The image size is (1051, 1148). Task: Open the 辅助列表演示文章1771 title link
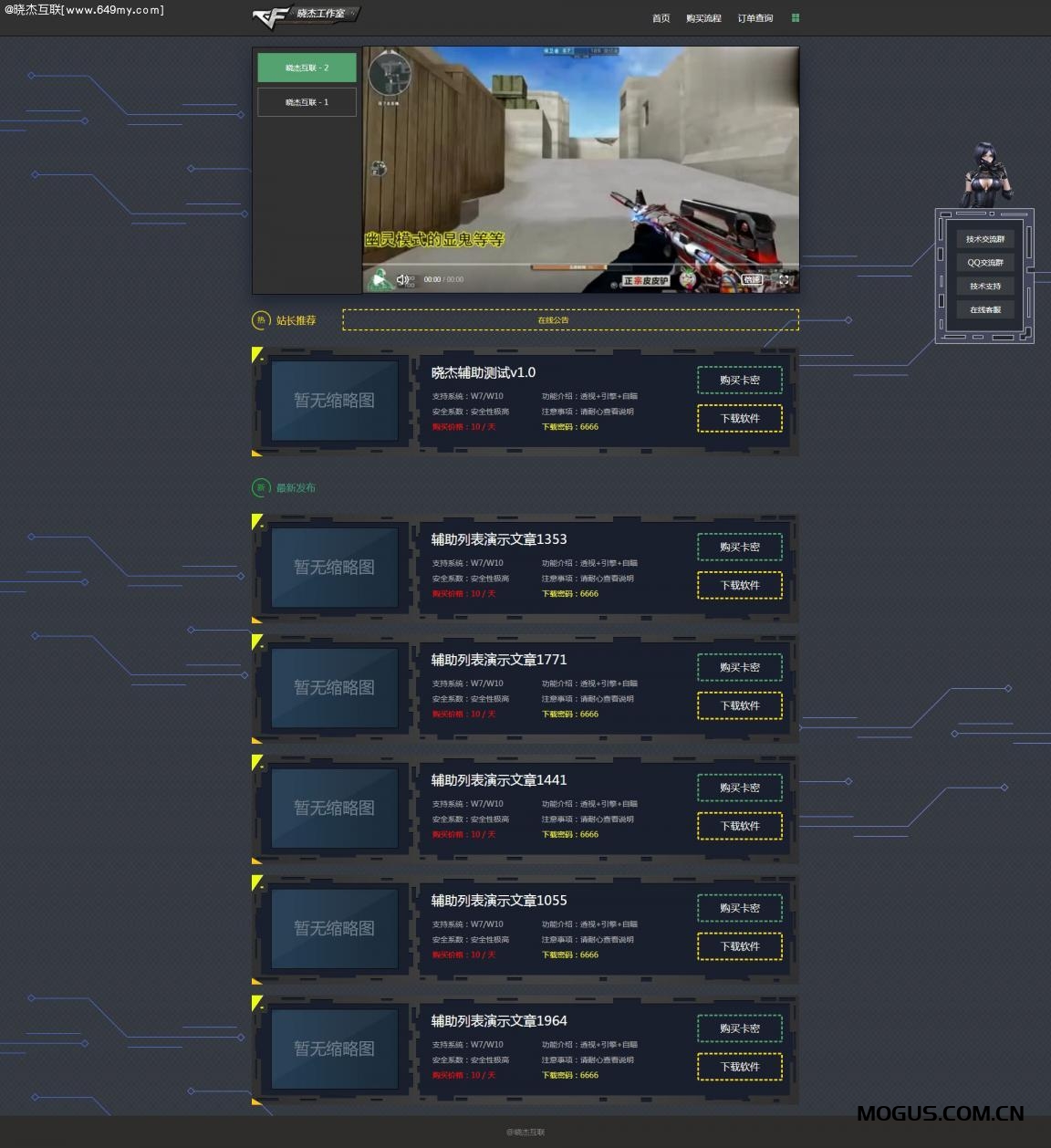point(498,659)
